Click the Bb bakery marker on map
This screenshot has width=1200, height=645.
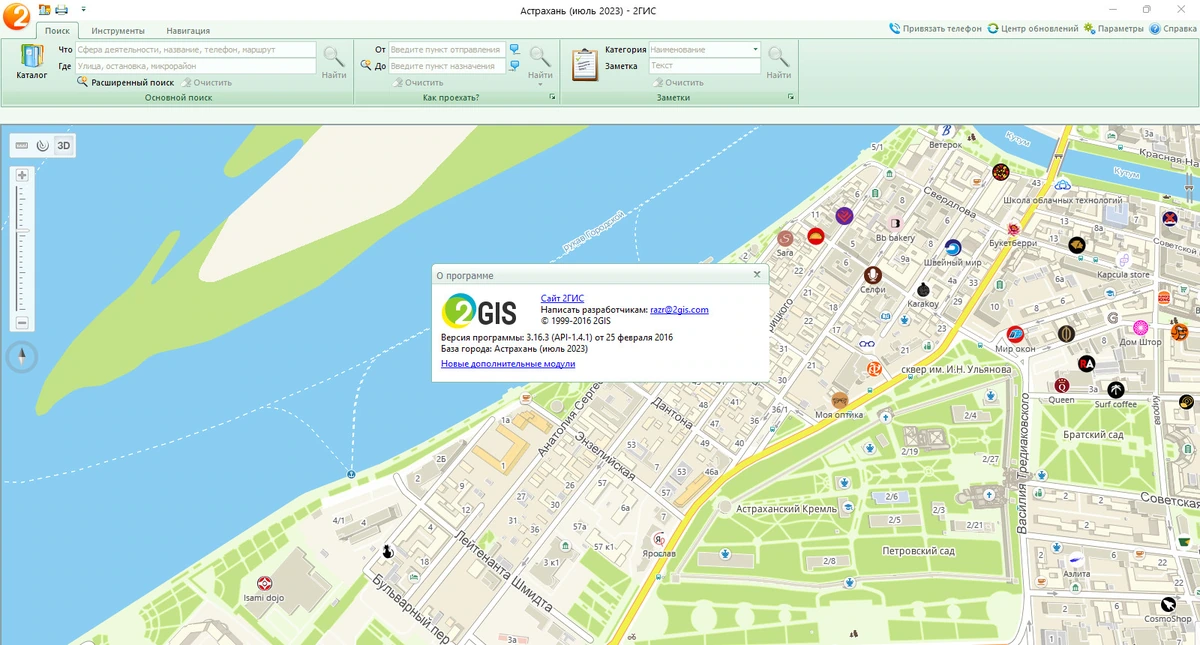(x=895, y=223)
